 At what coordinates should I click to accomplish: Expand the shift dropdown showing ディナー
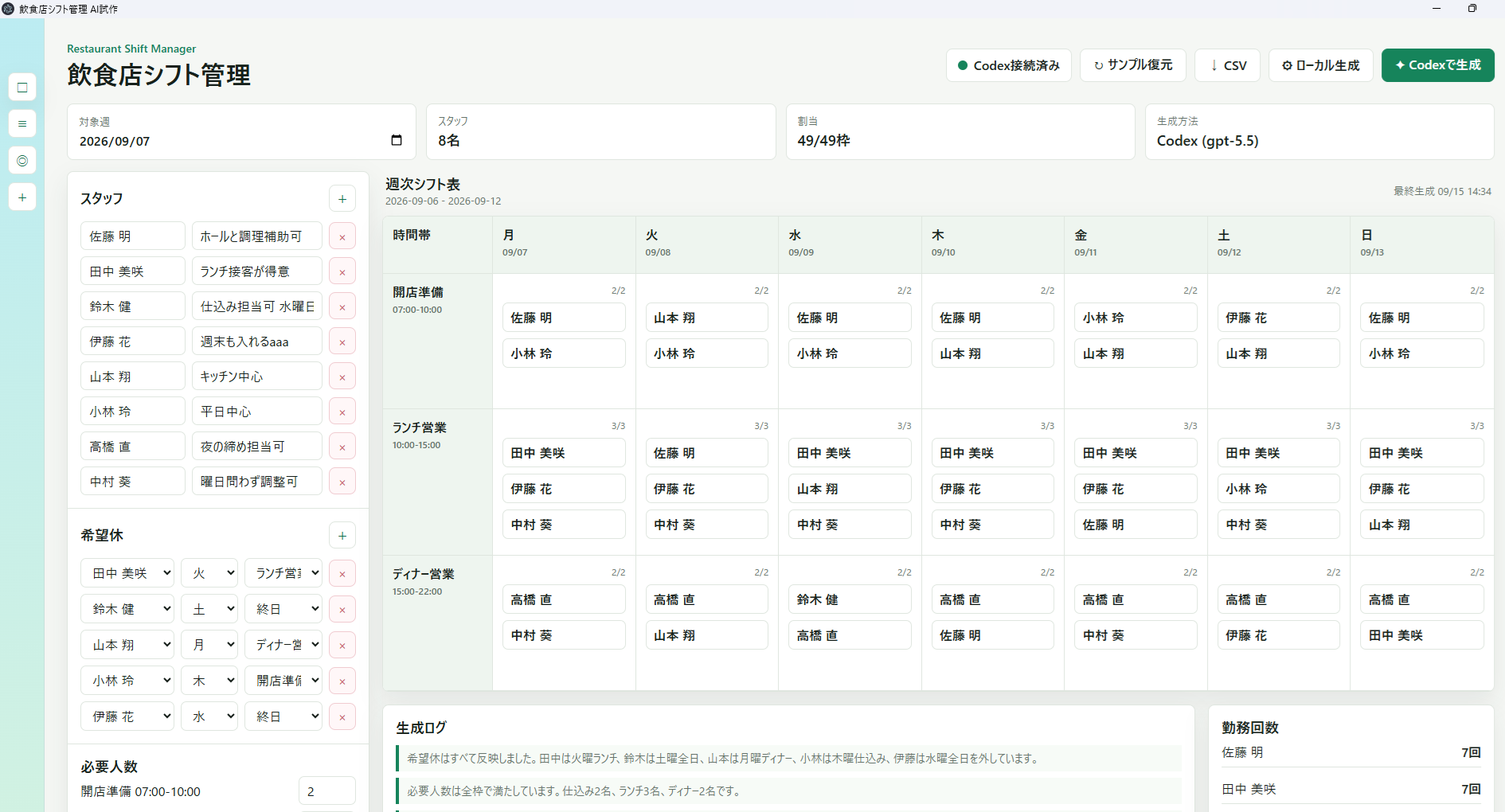(283, 645)
